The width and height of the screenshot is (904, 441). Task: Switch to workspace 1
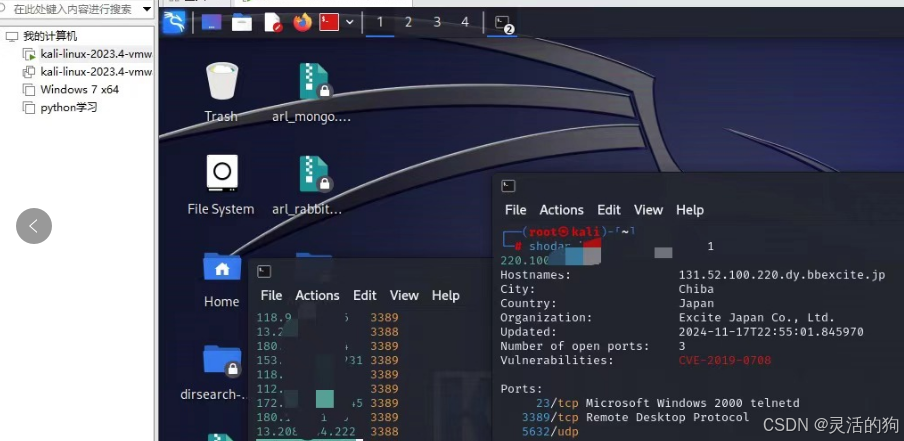[x=379, y=22]
